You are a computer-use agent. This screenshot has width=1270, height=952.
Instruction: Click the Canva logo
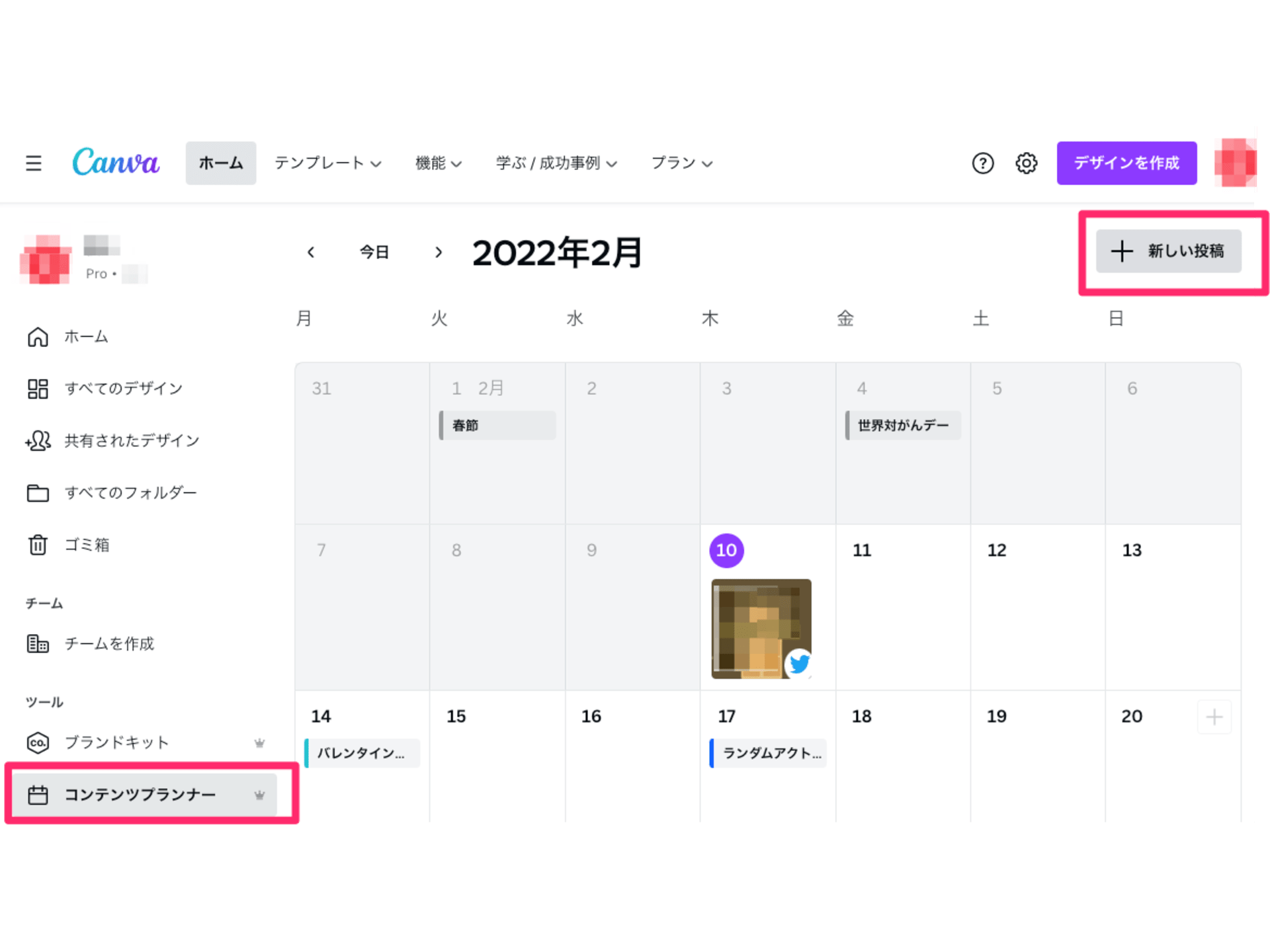point(116,162)
